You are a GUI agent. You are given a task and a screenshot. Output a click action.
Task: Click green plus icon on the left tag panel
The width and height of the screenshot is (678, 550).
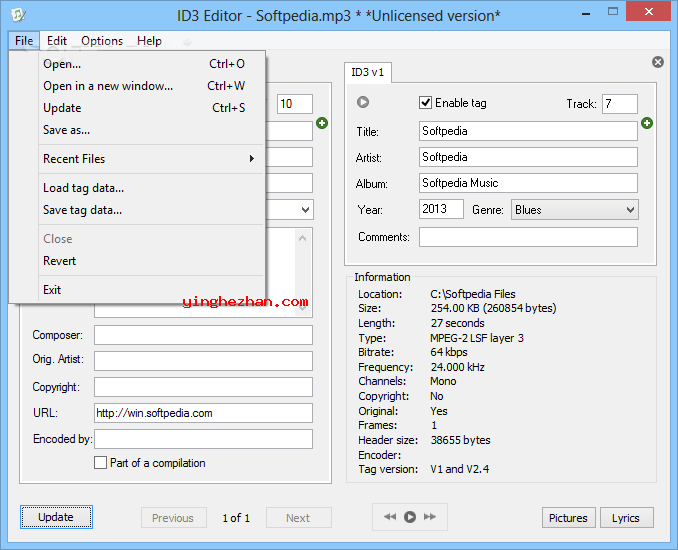[x=322, y=123]
